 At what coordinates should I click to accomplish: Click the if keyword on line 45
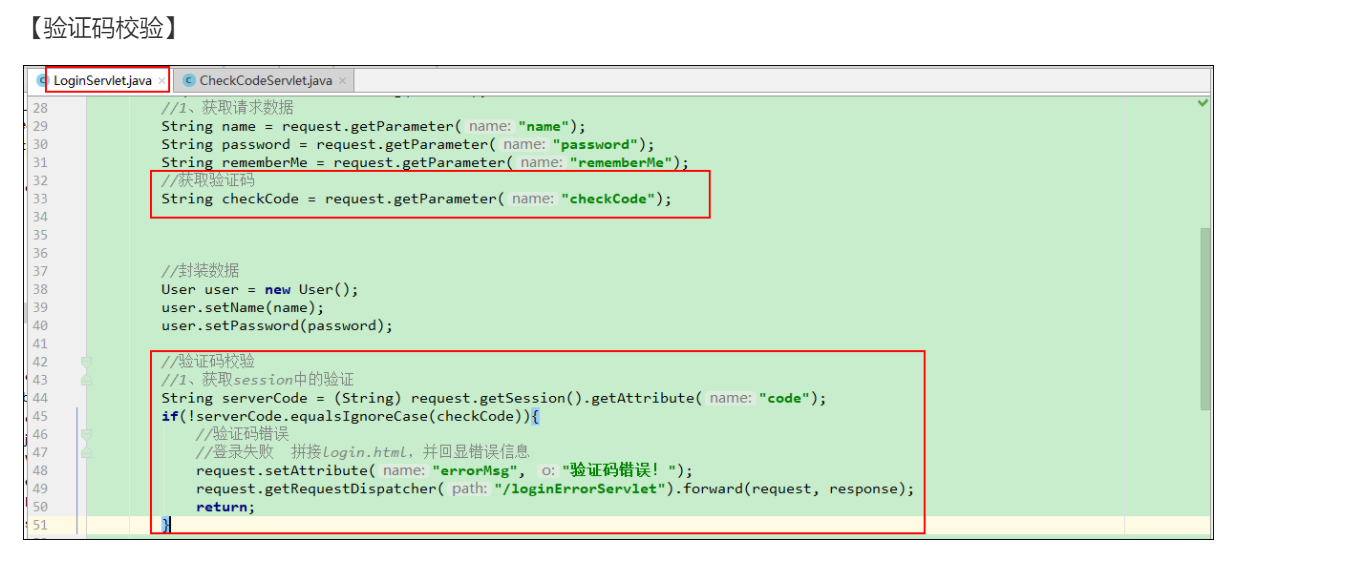pos(170,416)
